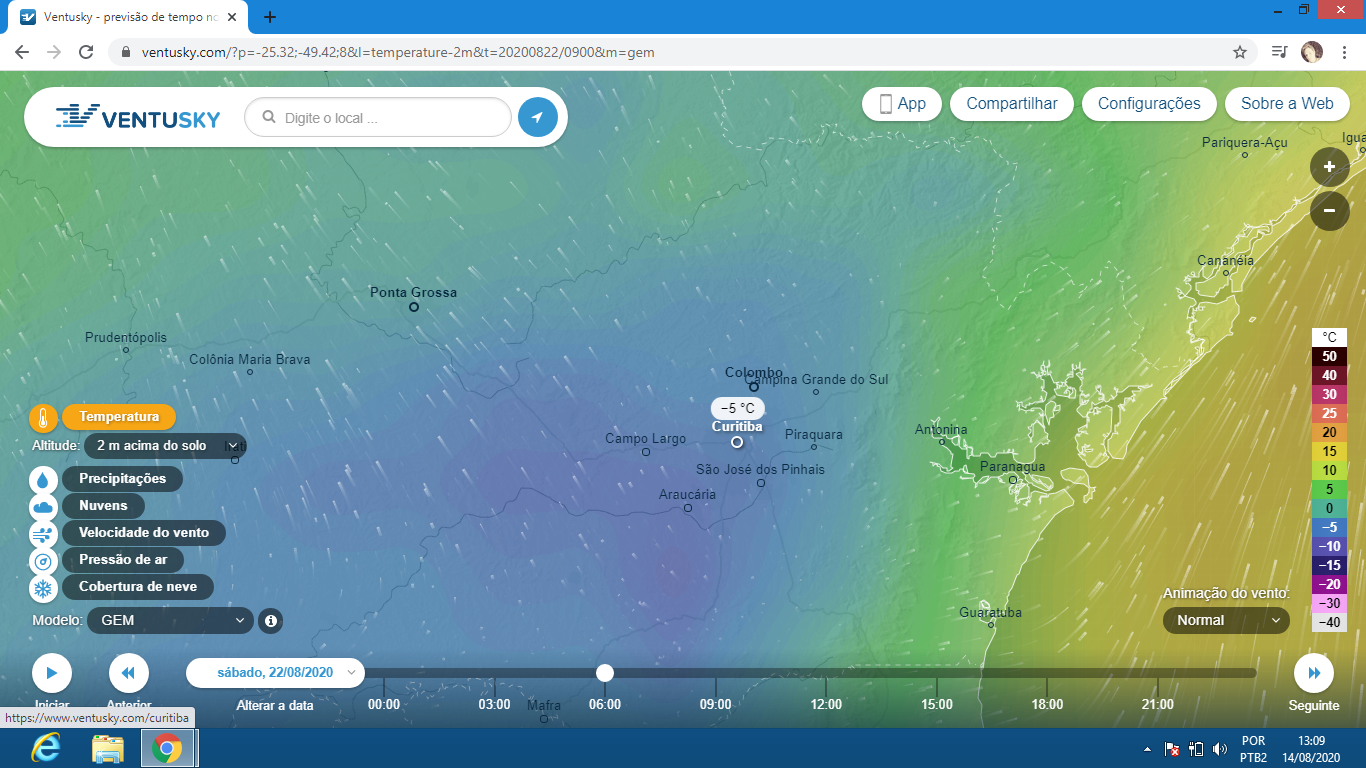This screenshot has width=1366, height=768.
Task: Zoom out the map with minus button
Action: [1329, 211]
